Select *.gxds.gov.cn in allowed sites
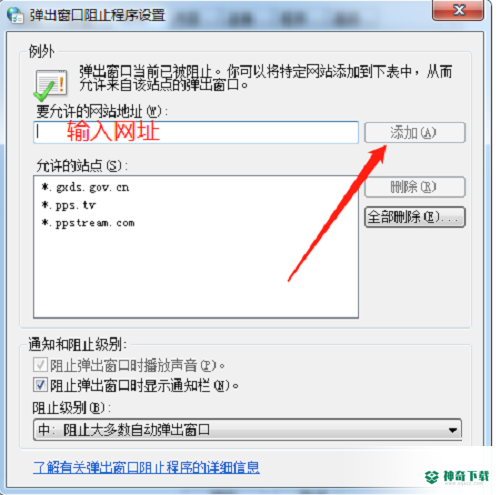This screenshot has height=495, width=500. pyautogui.click(x=85, y=187)
